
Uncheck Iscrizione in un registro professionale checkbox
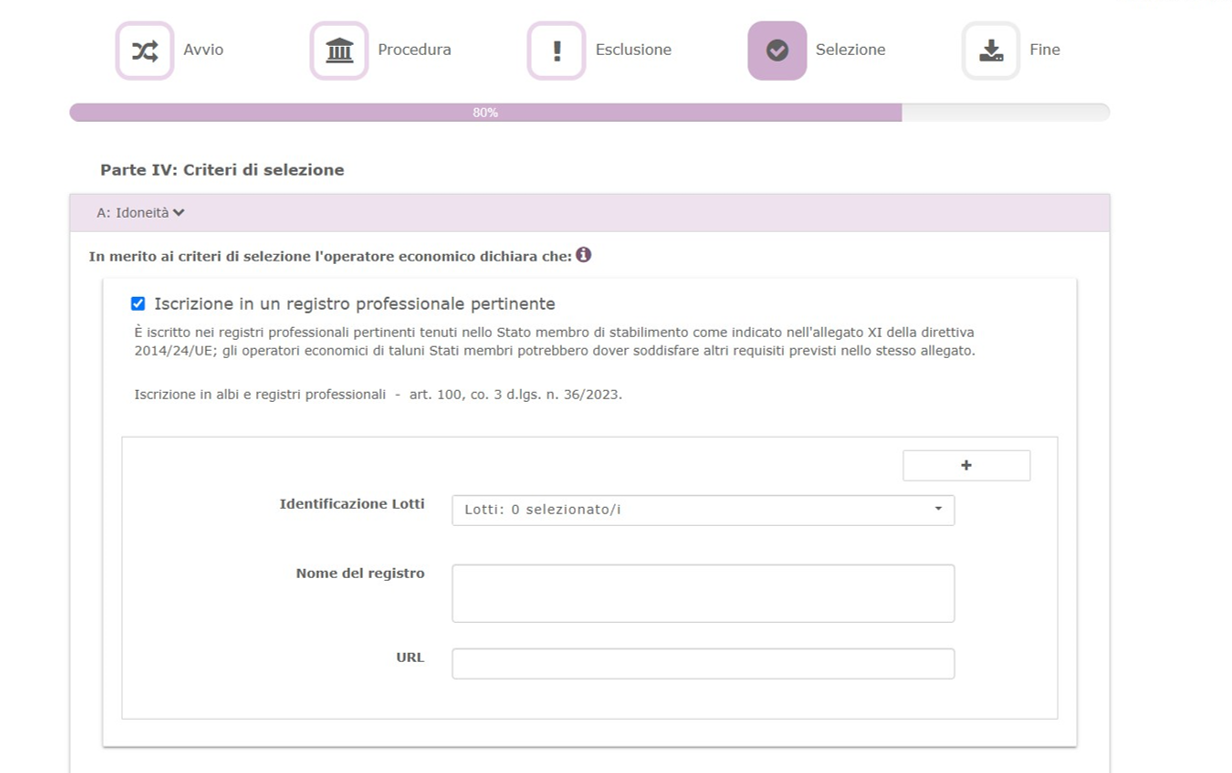[x=138, y=304]
